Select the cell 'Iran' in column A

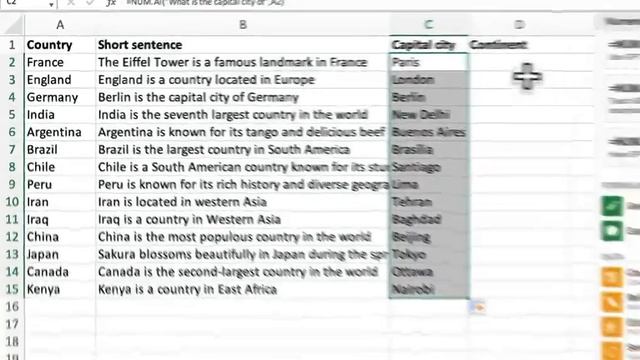click(60, 202)
